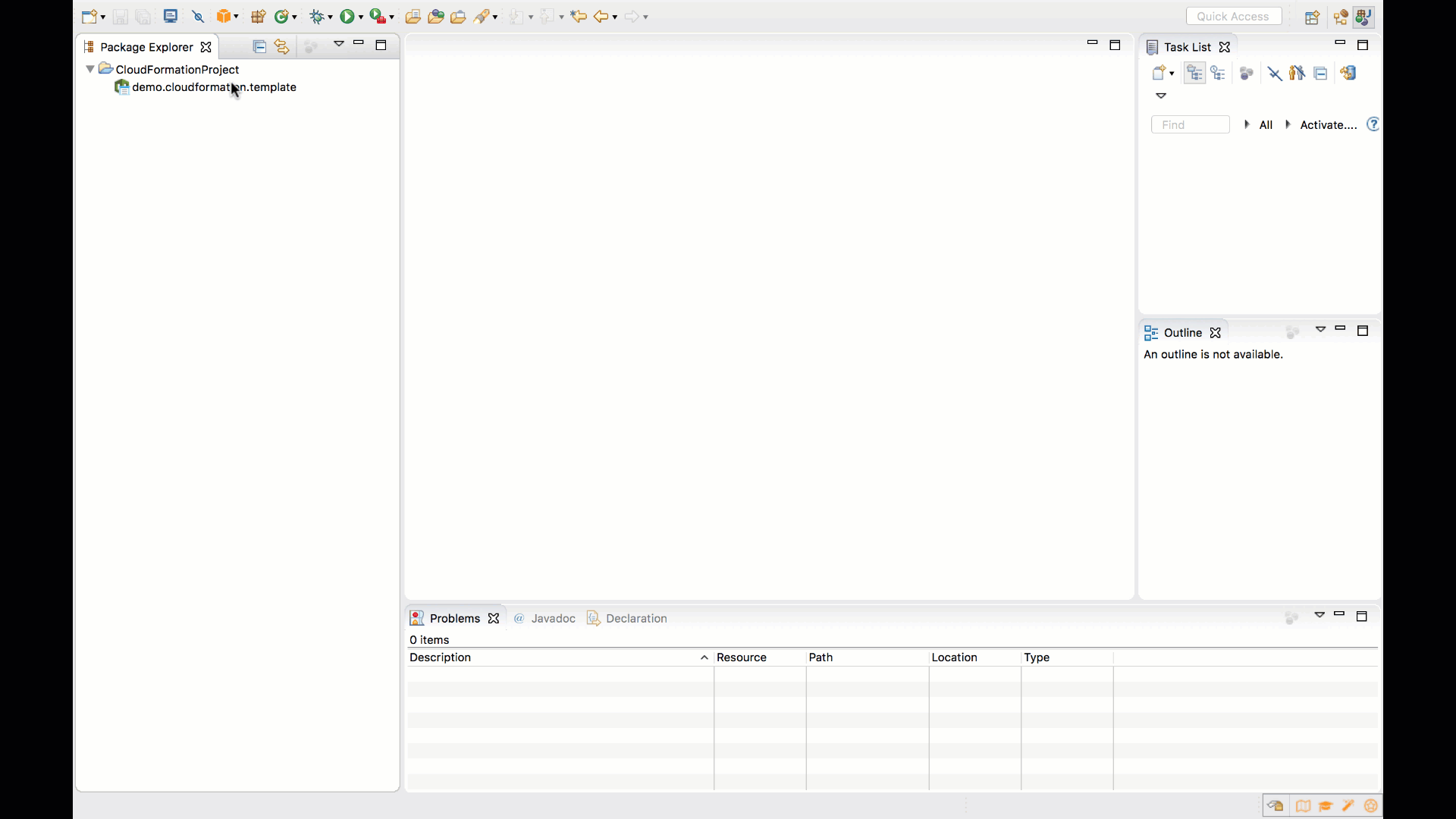Screen dimensions: 1456x819
Task: Click the green Run button icon
Action: 347,17
